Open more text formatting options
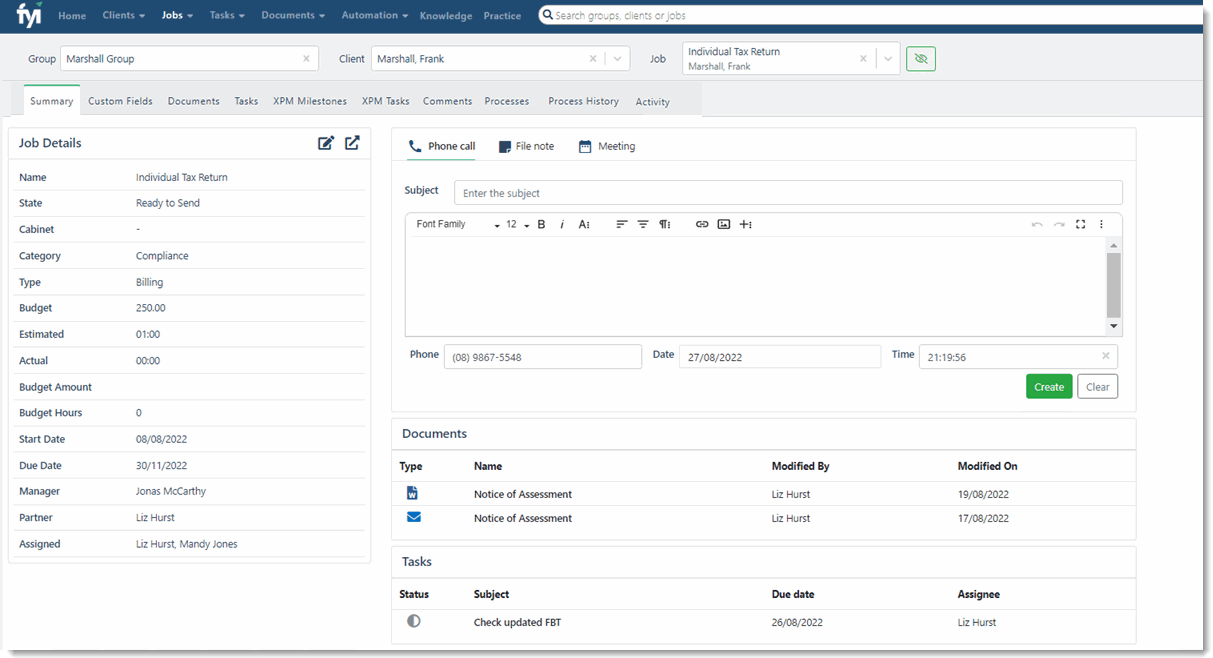The height and width of the screenshot is (658, 1213). coord(584,225)
